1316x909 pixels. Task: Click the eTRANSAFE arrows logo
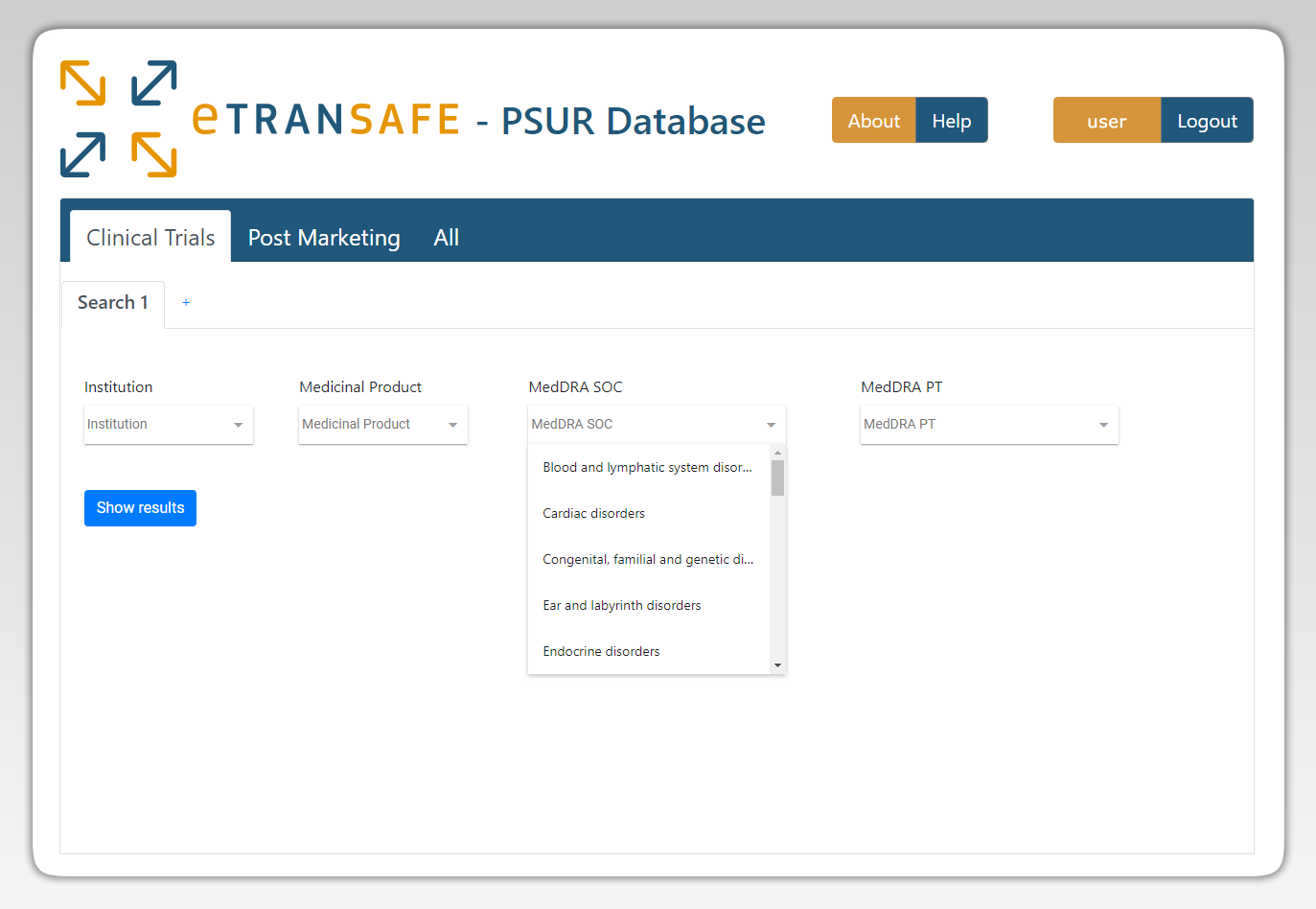[x=118, y=117]
